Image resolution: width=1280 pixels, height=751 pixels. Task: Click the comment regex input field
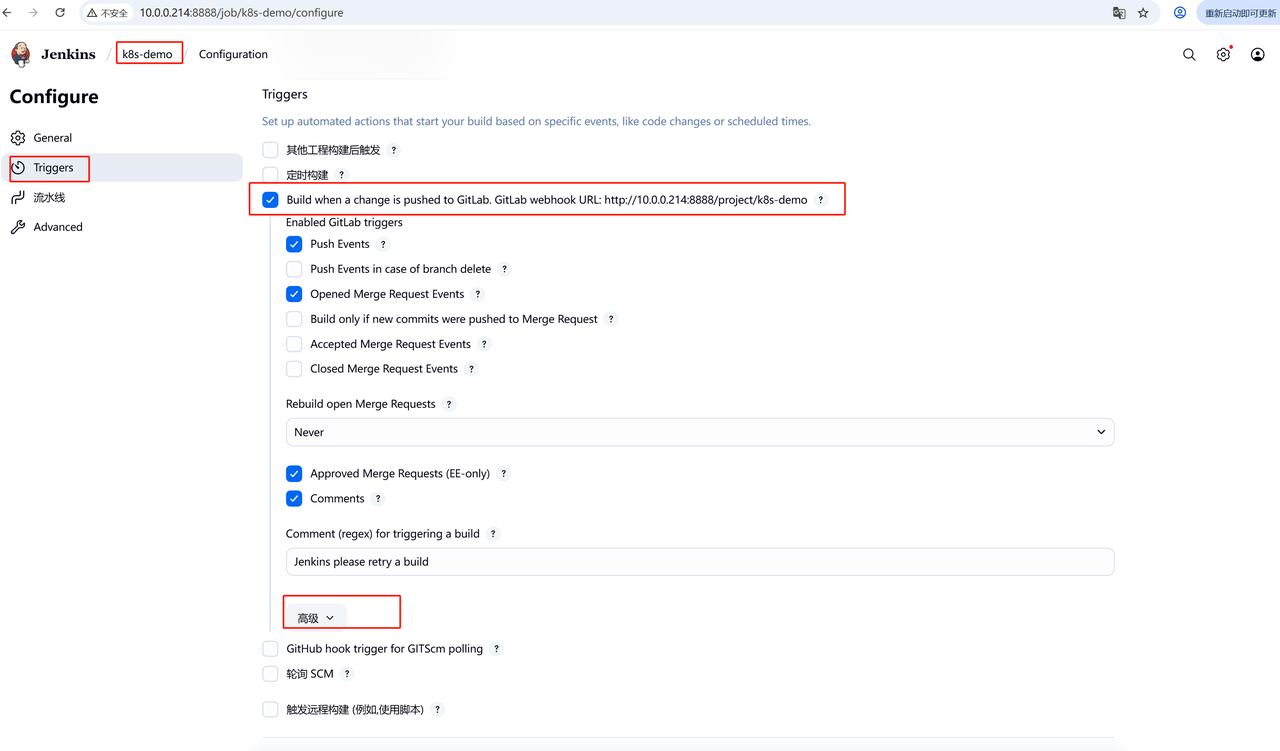(x=699, y=562)
